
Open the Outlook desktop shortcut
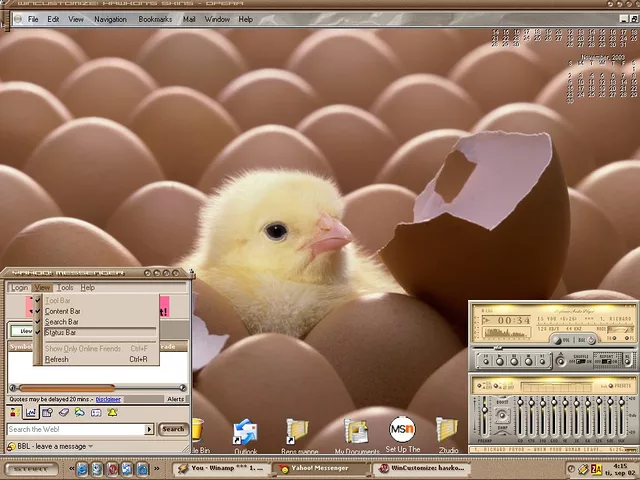tap(245, 433)
